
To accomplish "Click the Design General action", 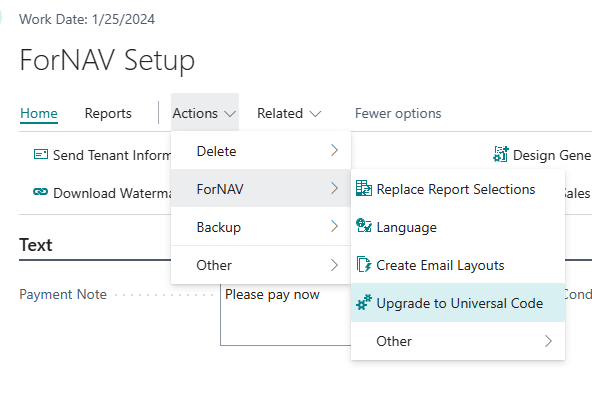I will [x=542, y=155].
